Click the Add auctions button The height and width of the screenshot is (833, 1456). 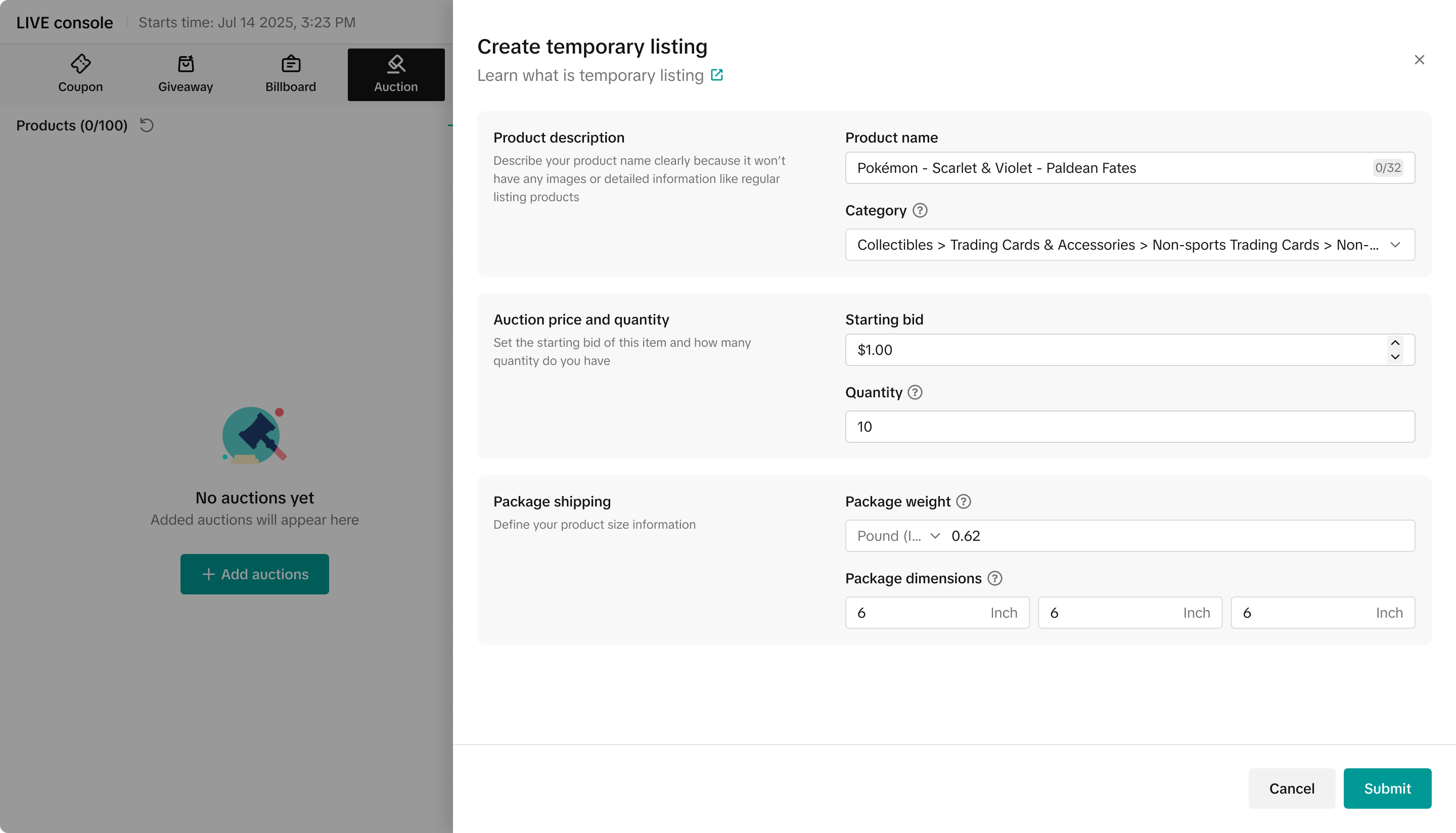click(x=255, y=574)
